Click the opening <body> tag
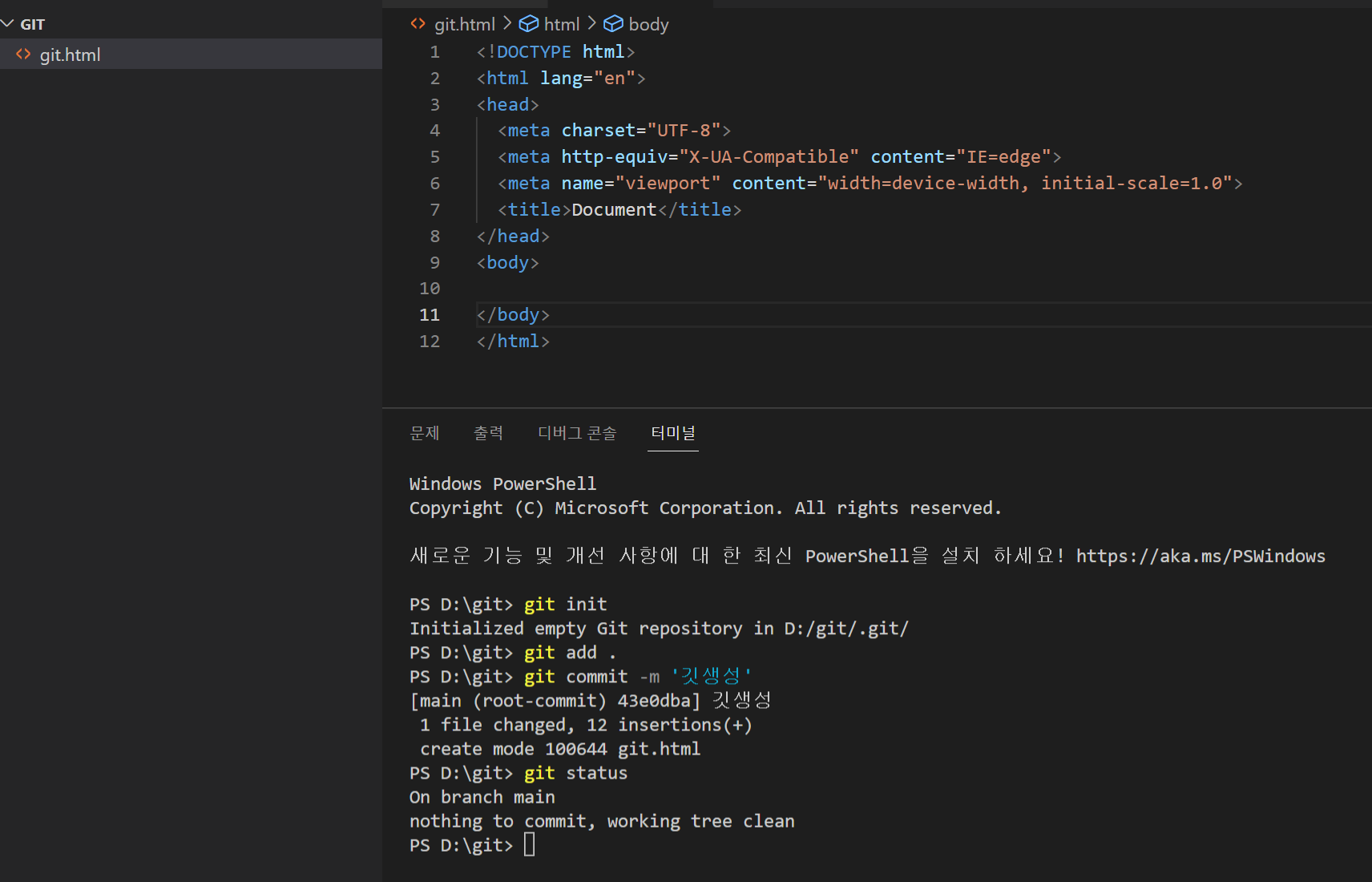Viewport: 1372px width, 882px height. click(x=507, y=262)
